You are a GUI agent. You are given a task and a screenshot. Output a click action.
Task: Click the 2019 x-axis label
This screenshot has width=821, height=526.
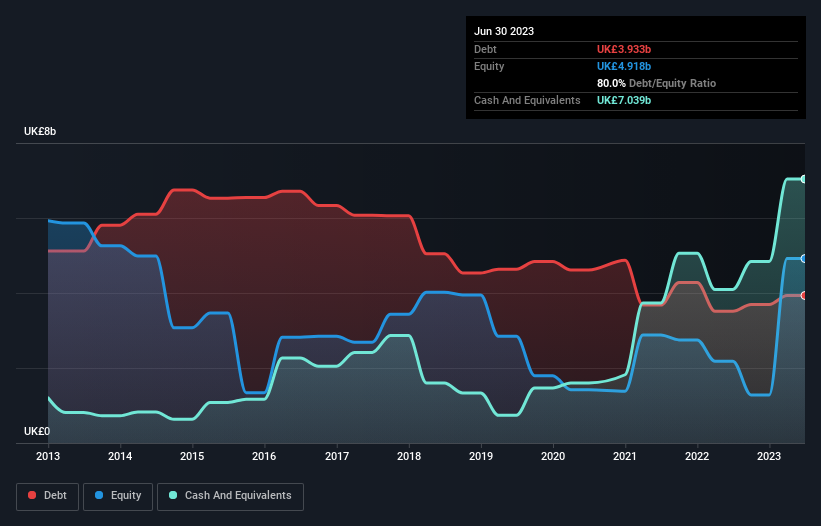point(481,456)
